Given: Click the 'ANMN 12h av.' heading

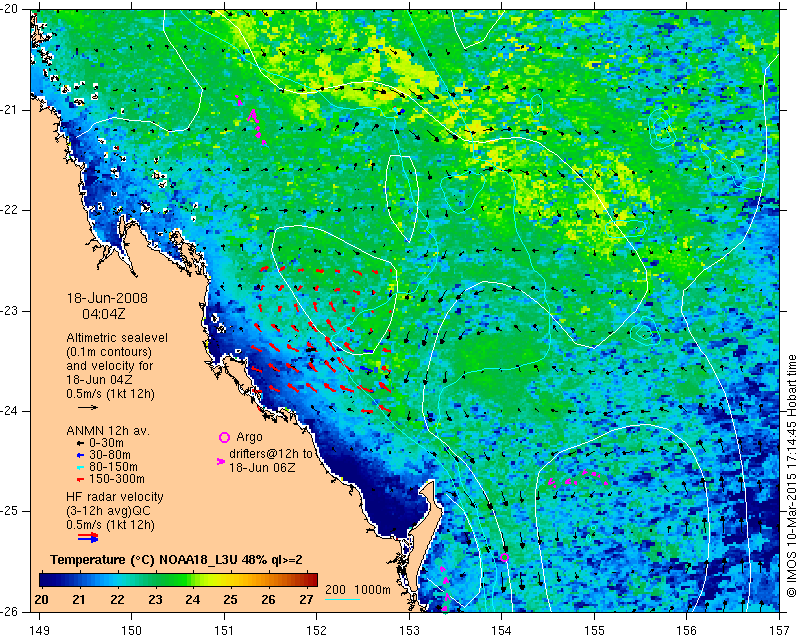Looking at the screenshot, I should click(108, 431).
